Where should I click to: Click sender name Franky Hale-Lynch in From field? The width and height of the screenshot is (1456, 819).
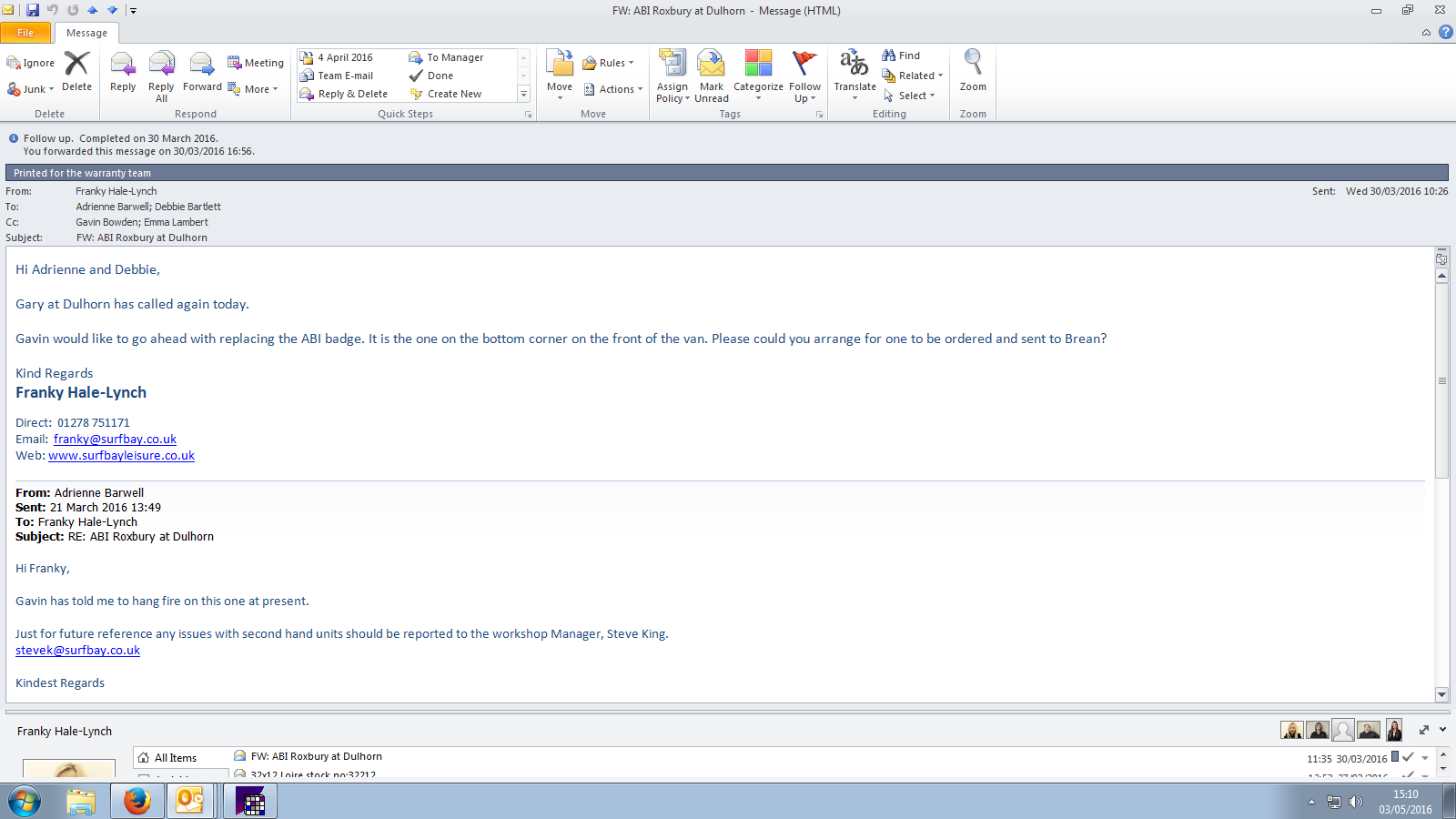pos(116,191)
